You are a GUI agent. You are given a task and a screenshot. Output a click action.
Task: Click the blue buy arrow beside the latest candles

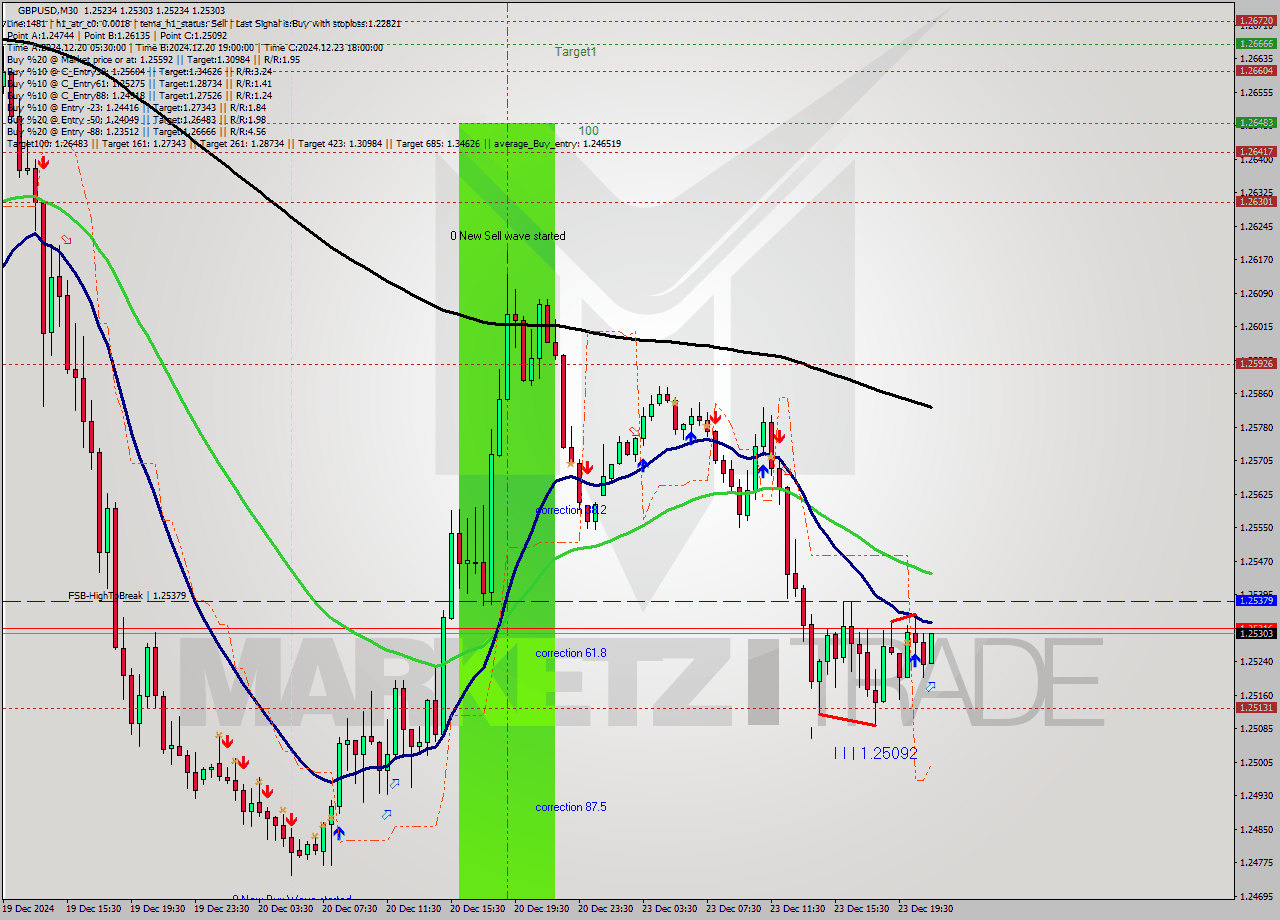point(915,661)
